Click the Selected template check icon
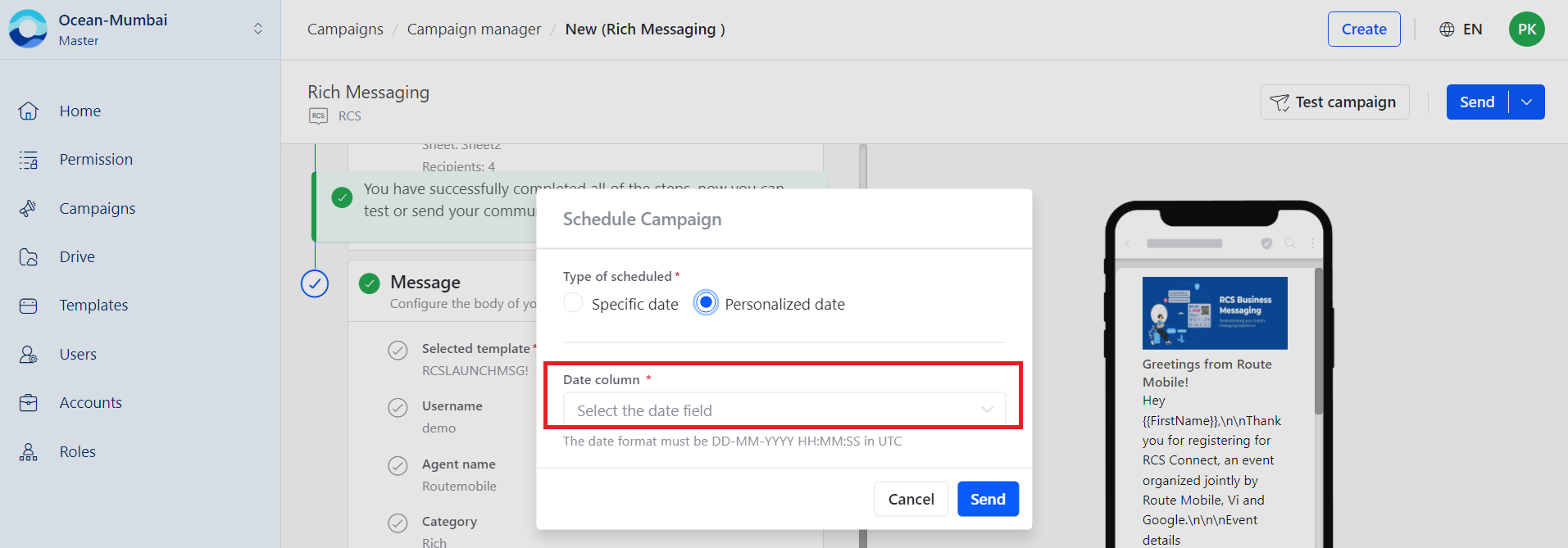1568x548 pixels. [398, 351]
